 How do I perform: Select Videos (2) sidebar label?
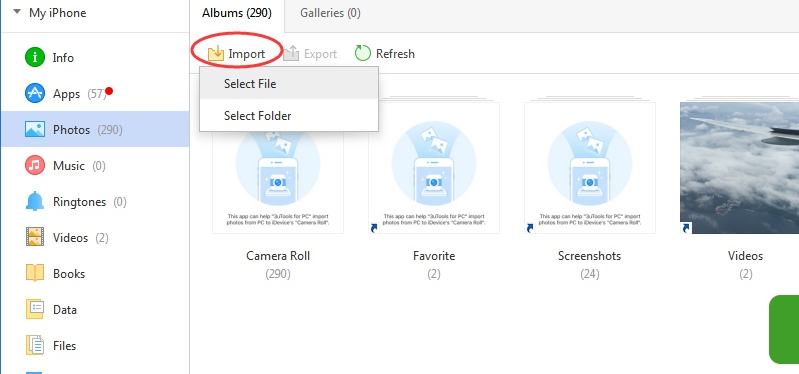(x=81, y=238)
